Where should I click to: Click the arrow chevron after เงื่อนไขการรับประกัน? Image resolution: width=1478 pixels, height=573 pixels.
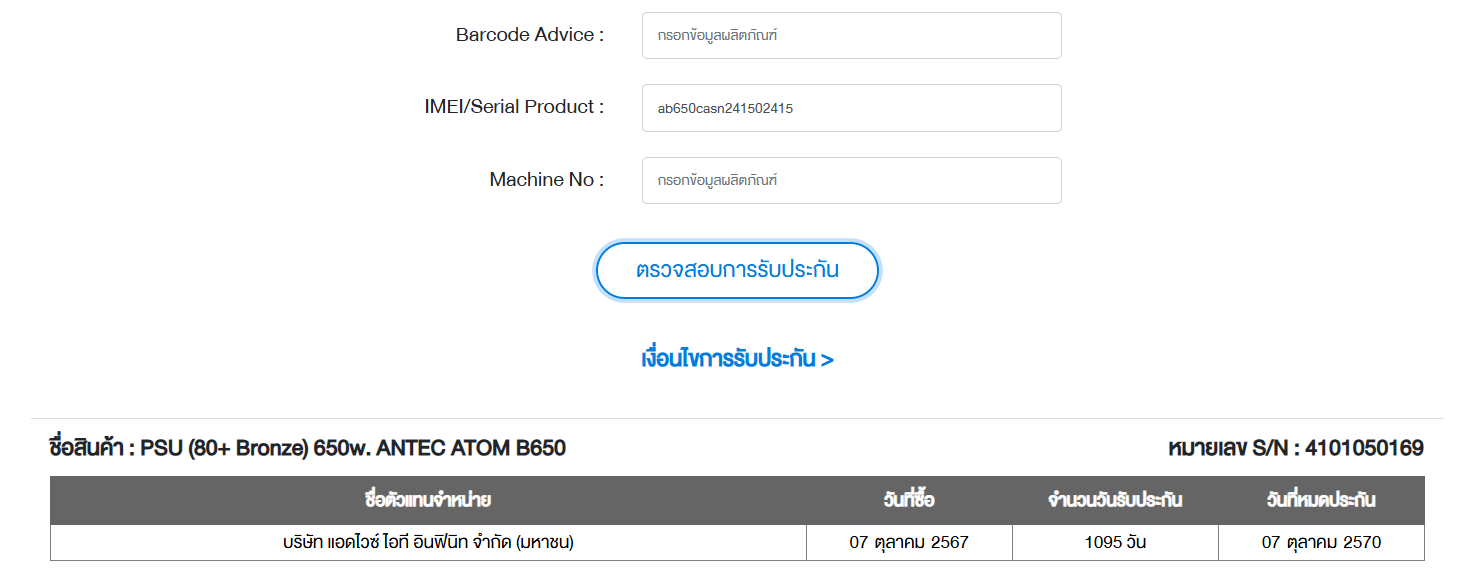coord(827,360)
